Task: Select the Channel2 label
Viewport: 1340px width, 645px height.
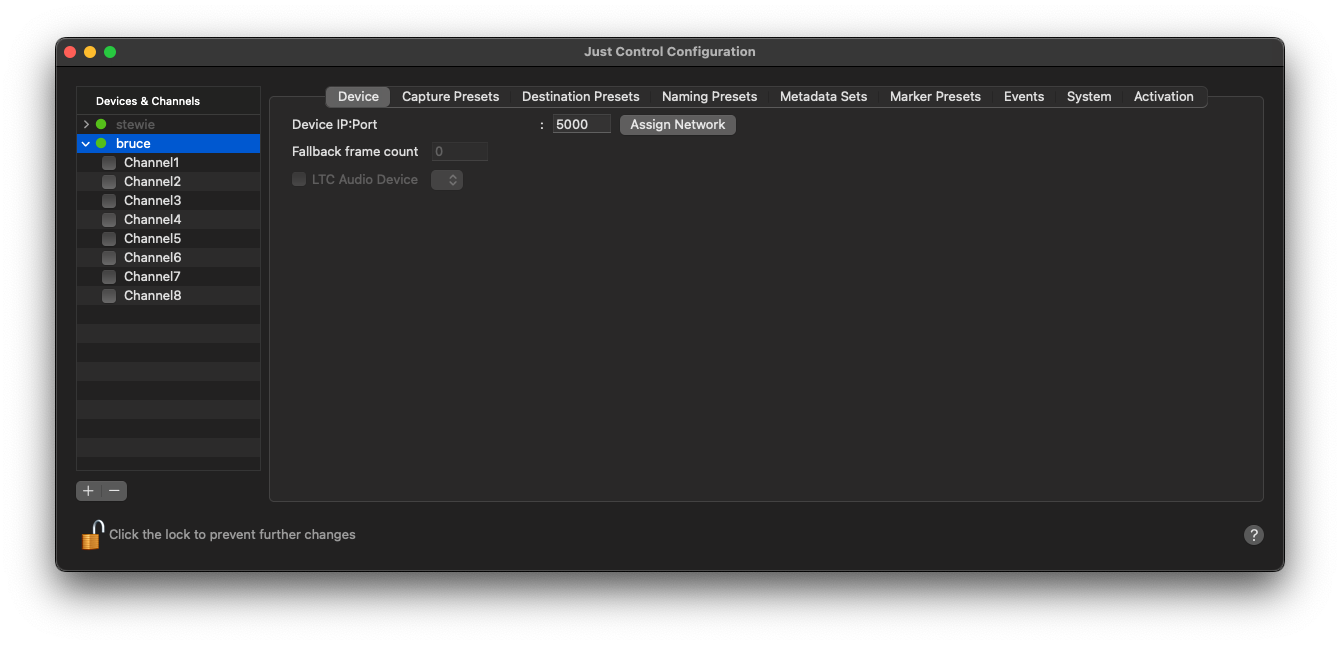Action: [152, 182]
